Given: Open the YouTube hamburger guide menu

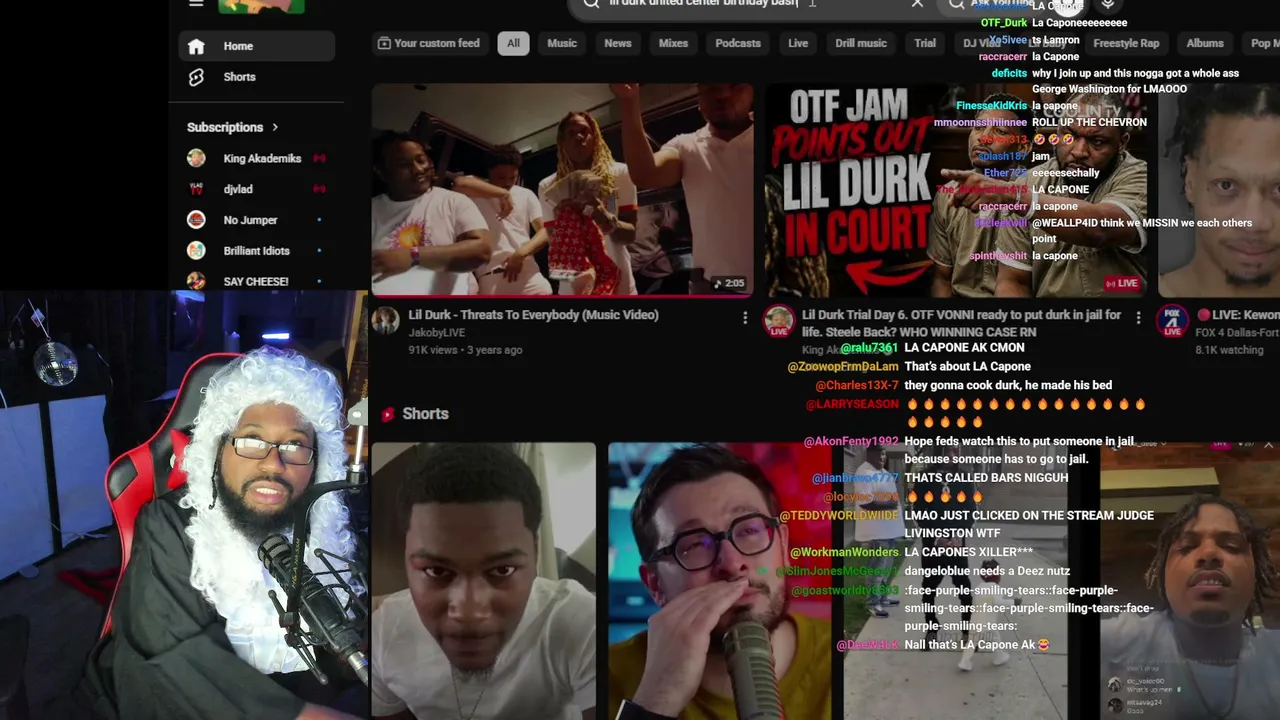Looking at the screenshot, I should coord(196,3).
